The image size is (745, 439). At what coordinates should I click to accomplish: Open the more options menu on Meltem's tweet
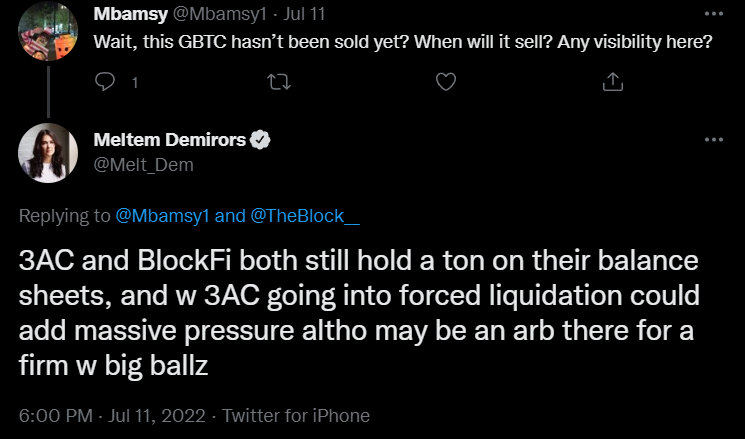coord(712,140)
